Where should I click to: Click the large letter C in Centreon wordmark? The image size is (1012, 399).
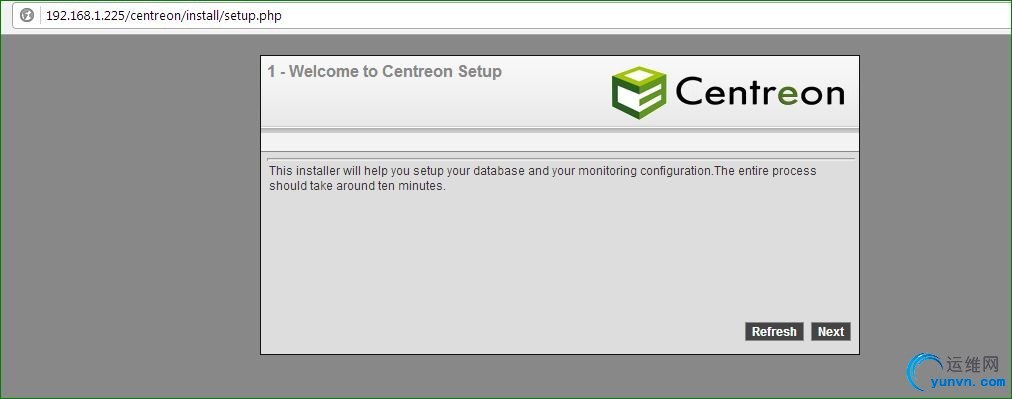(690, 91)
